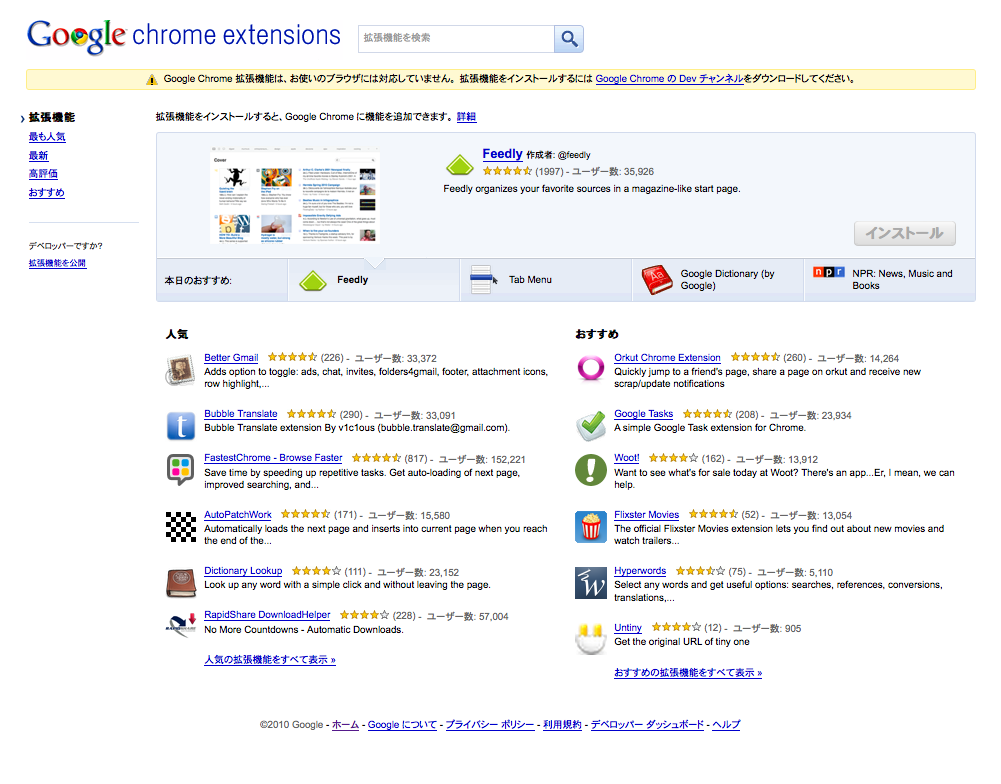Image resolution: width=1001 pixels, height=784 pixels.
Task: Click the プライバシー ポリシー footer link
Action: [x=490, y=725]
